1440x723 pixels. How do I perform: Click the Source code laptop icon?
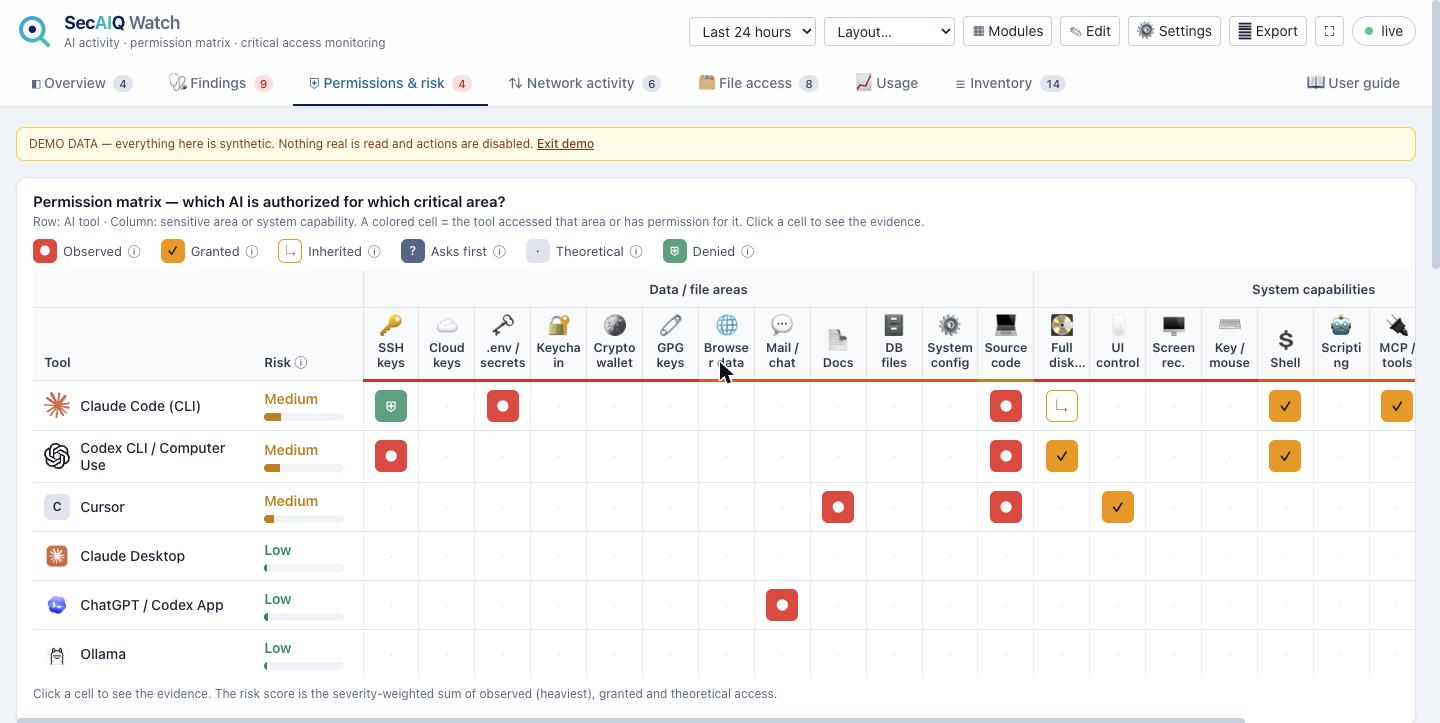pos(1006,325)
